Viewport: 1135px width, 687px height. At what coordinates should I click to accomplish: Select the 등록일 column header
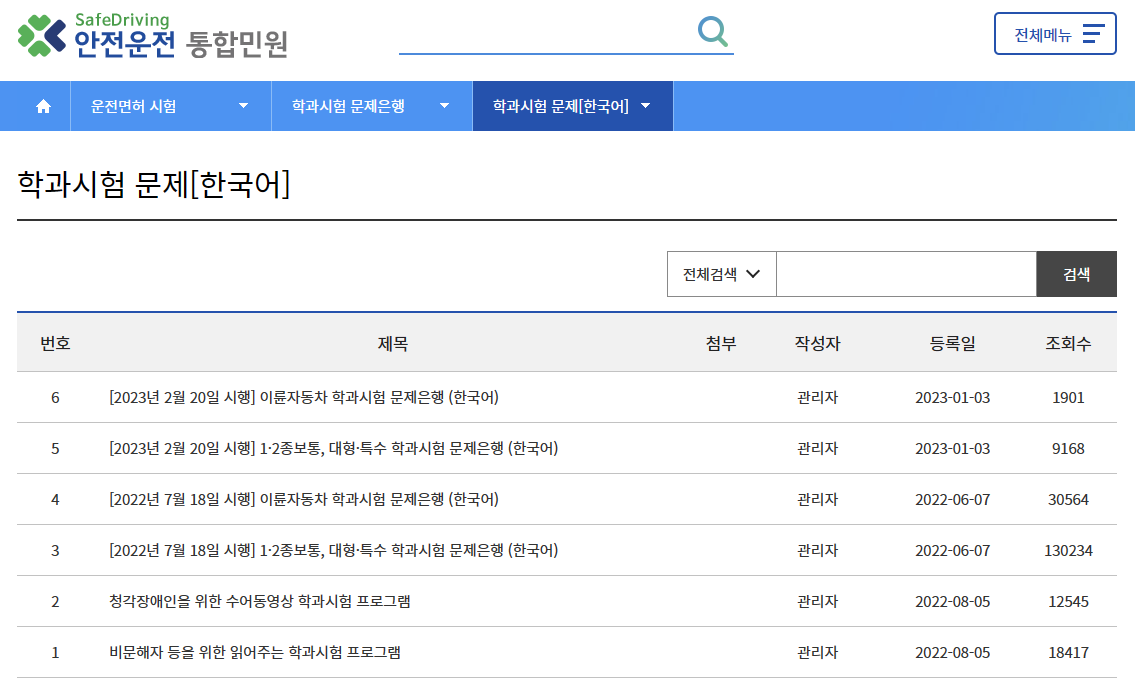953,344
